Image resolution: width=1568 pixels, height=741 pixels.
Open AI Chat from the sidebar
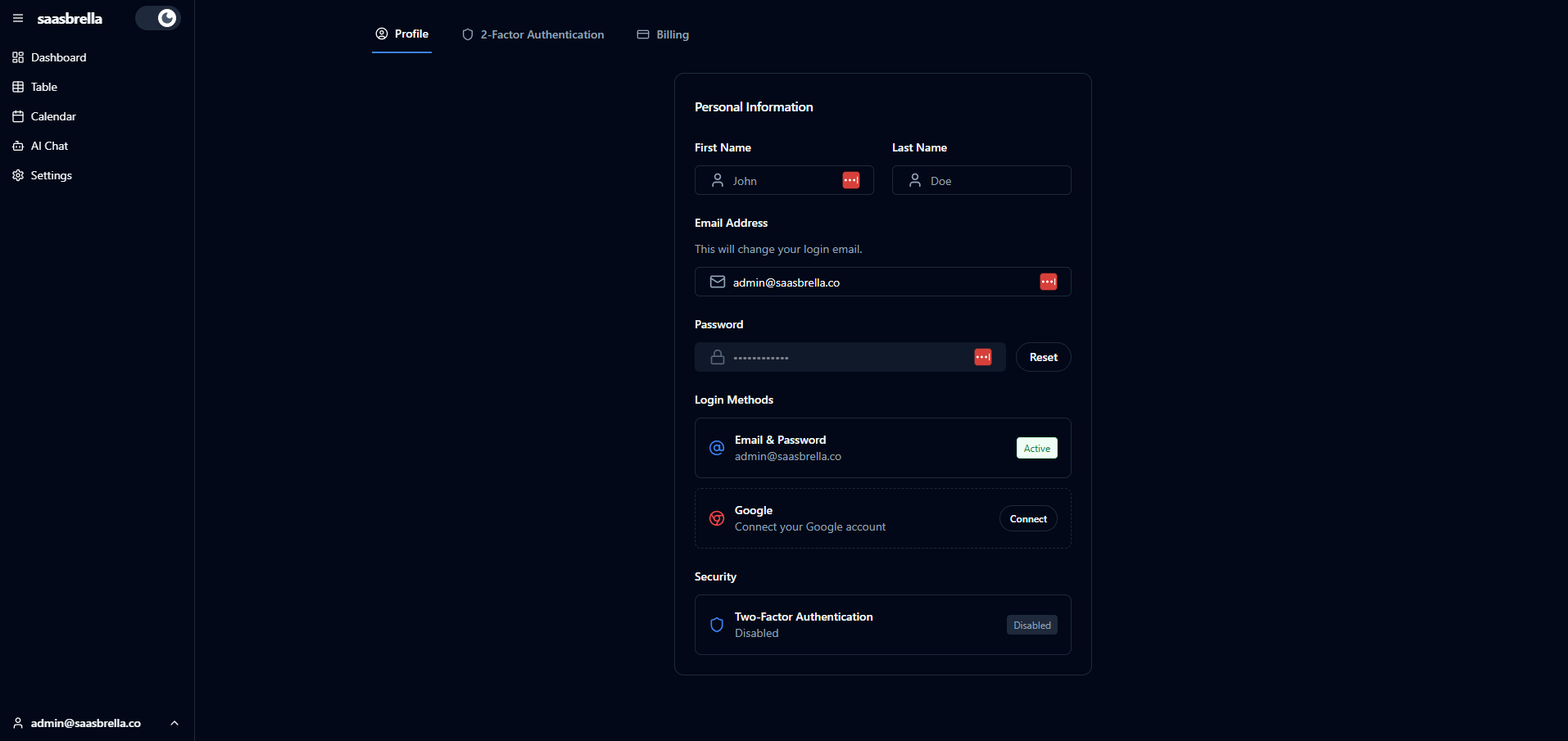point(49,146)
